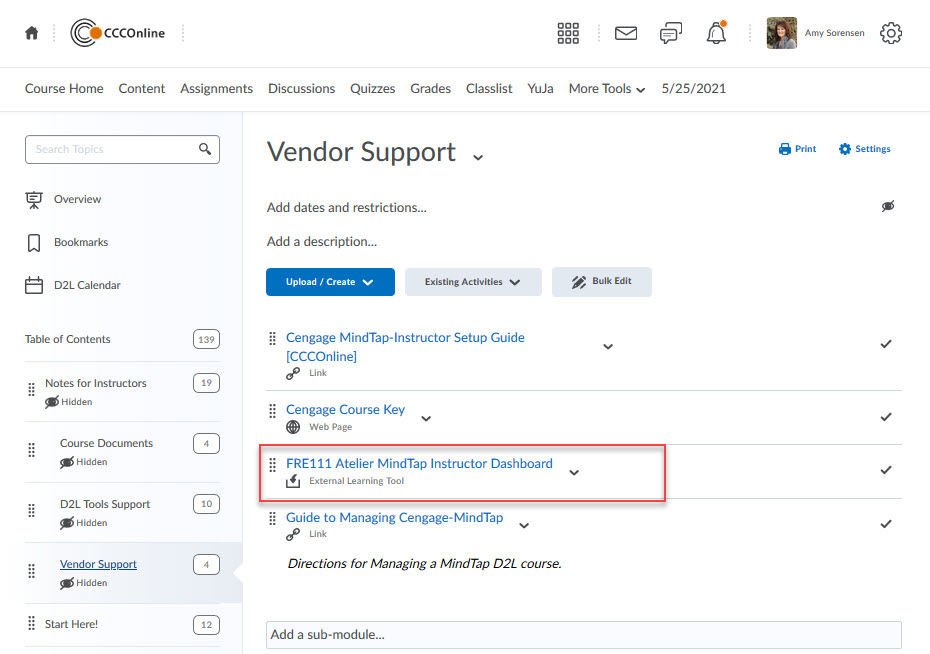Screen dimensions: 930x654
Task: Open the FRE111 Atelier MindTap Instructor Dashboard link
Action: pyautogui.click(x=419, y=463)
